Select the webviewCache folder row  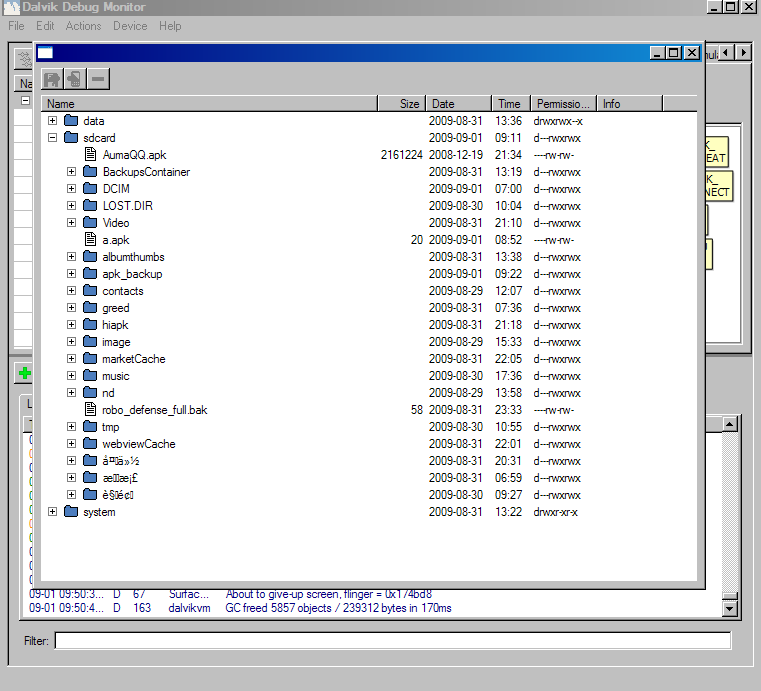click(x=138, y=444)
